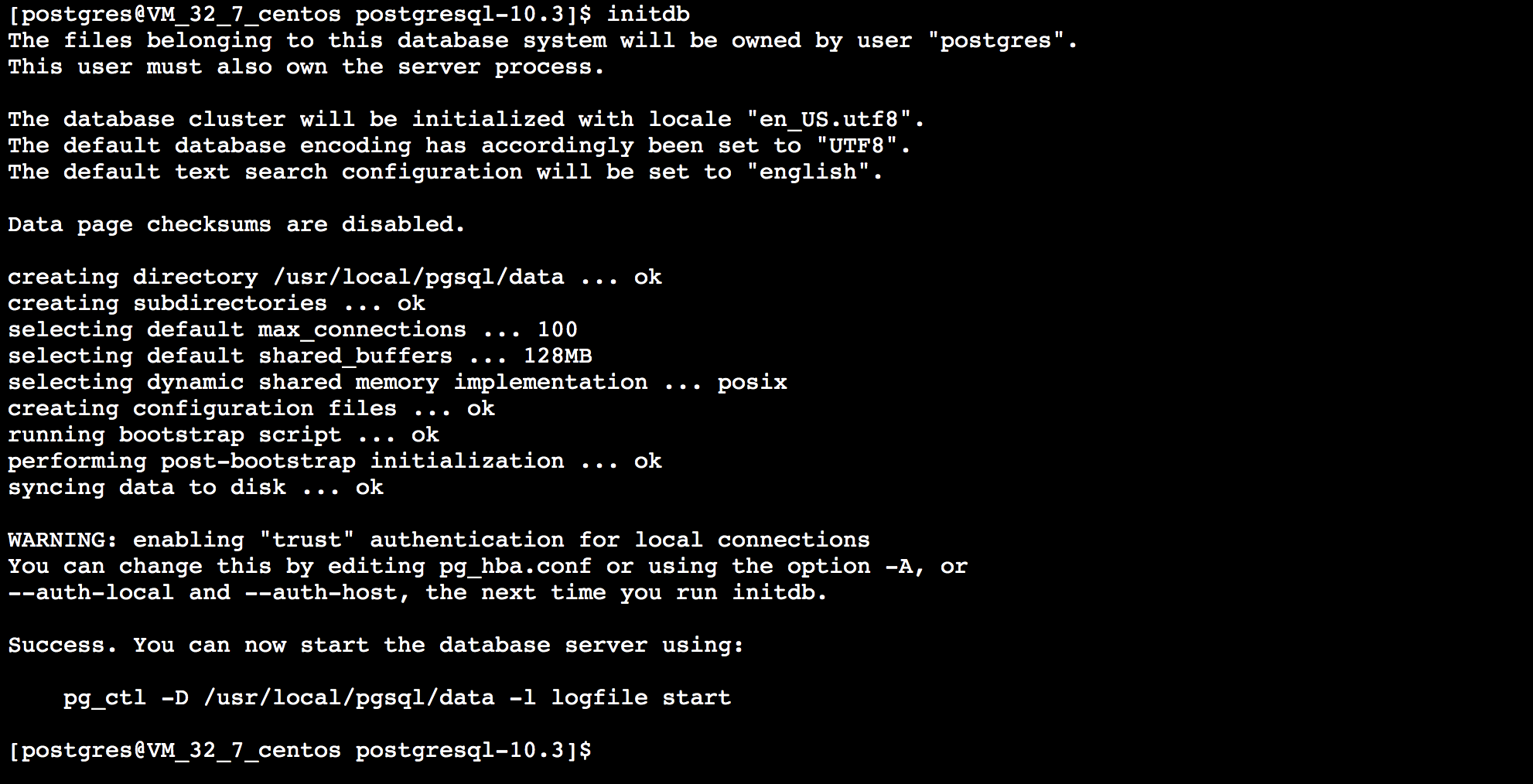Click the "syncing data to disk" line

tap(195, 487)
